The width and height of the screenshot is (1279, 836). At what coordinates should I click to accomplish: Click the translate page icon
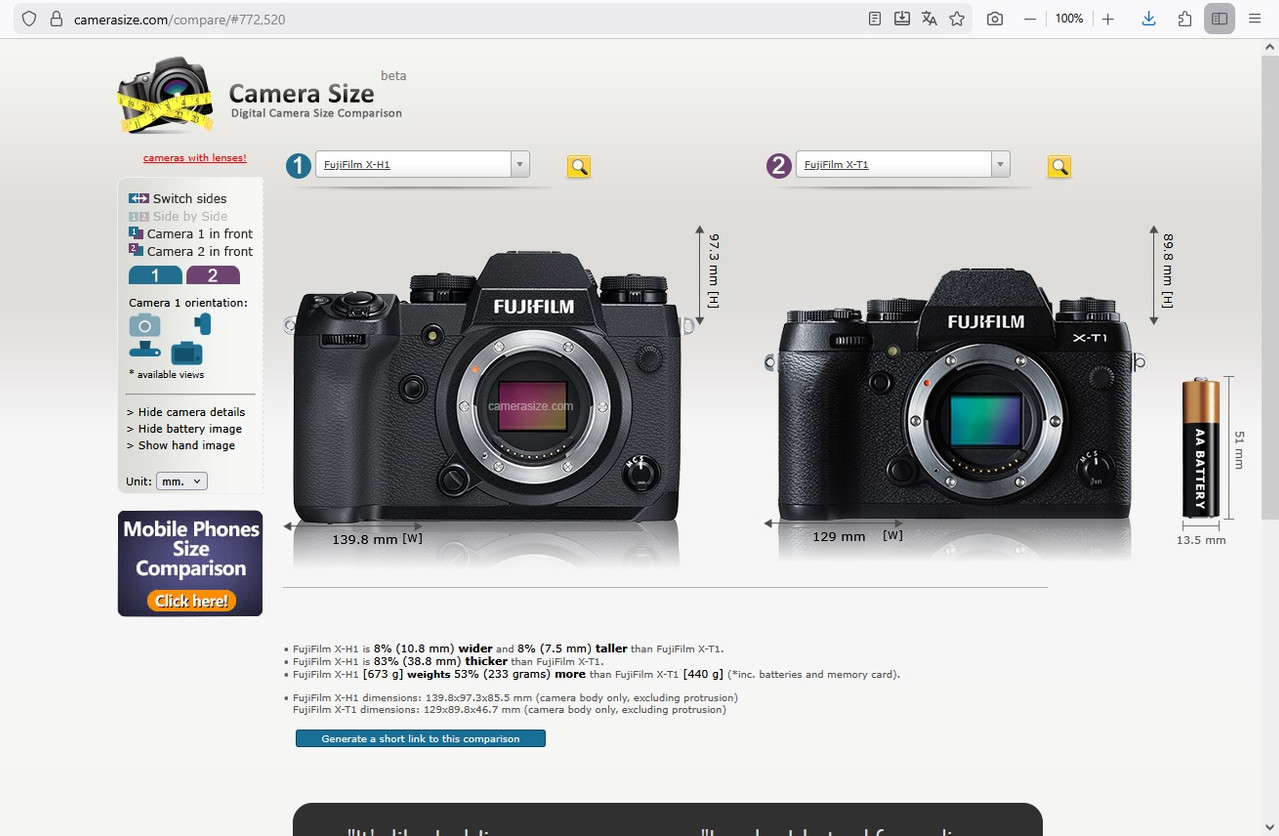pyautogui.click(x=929, y=19)
